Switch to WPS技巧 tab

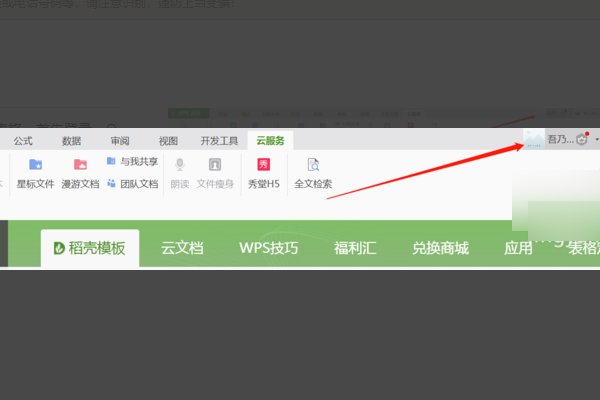point(269,248)
